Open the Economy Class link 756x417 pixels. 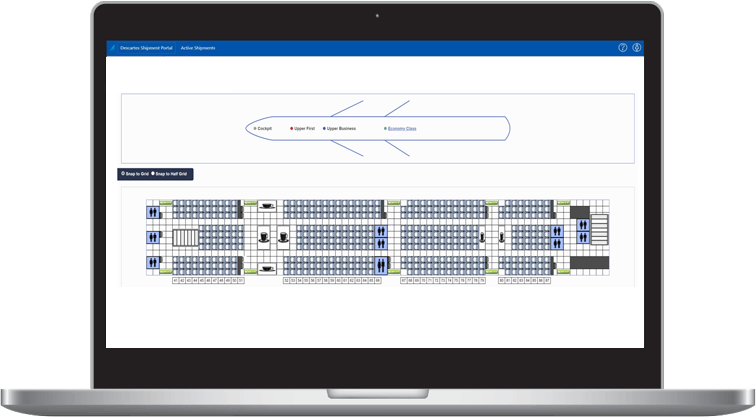(x=402, y=129)
